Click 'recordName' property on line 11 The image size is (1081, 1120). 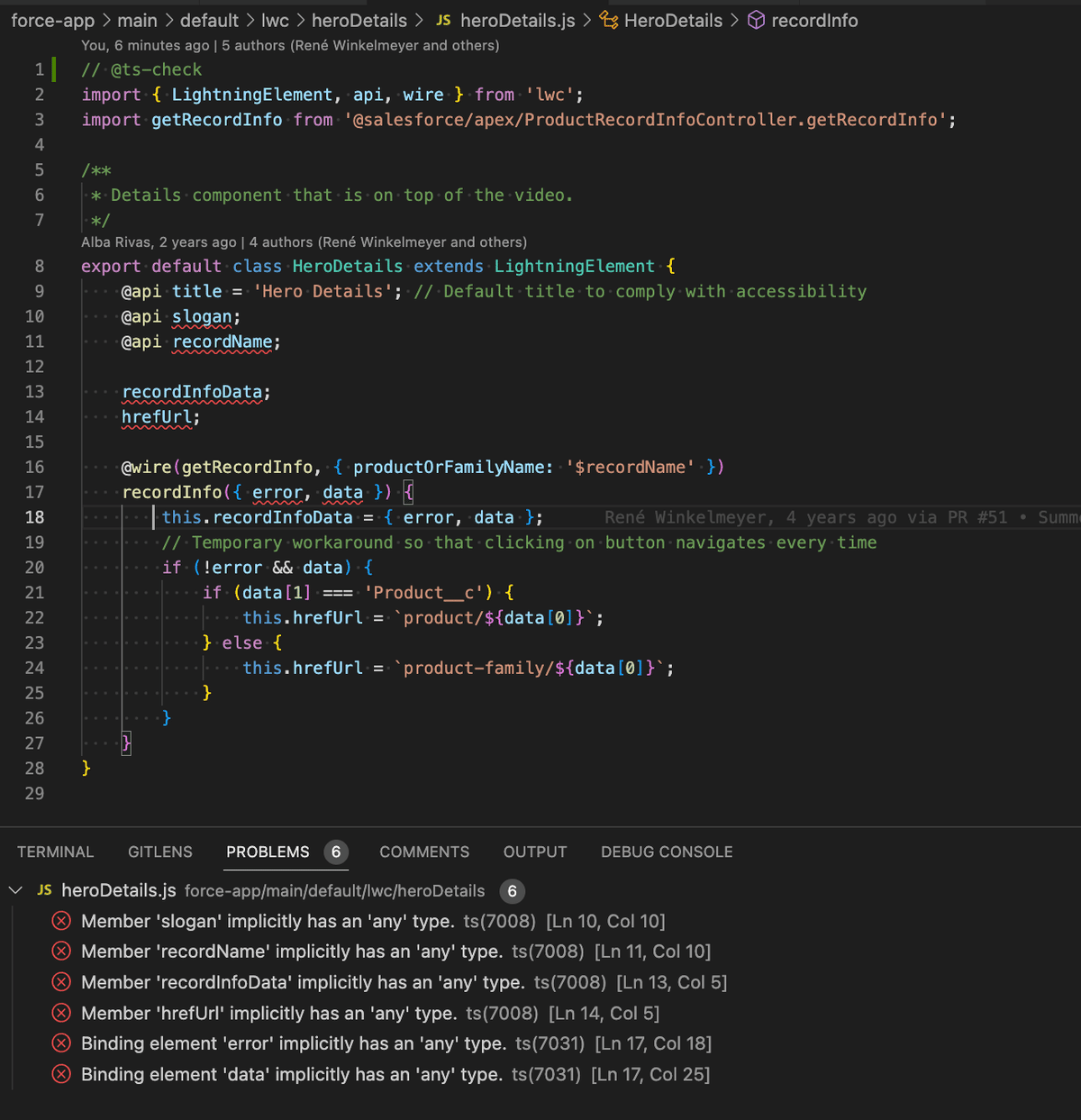pos(223,341)
